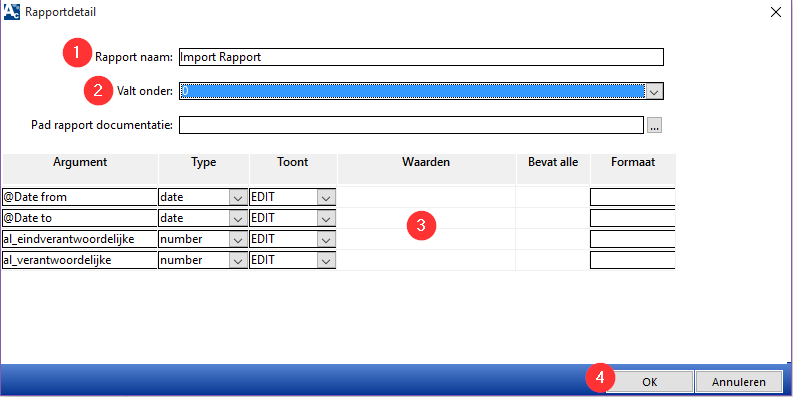Select the @Date from argument field
This screenshot has width=793, height=397.
tap(80, 197)
